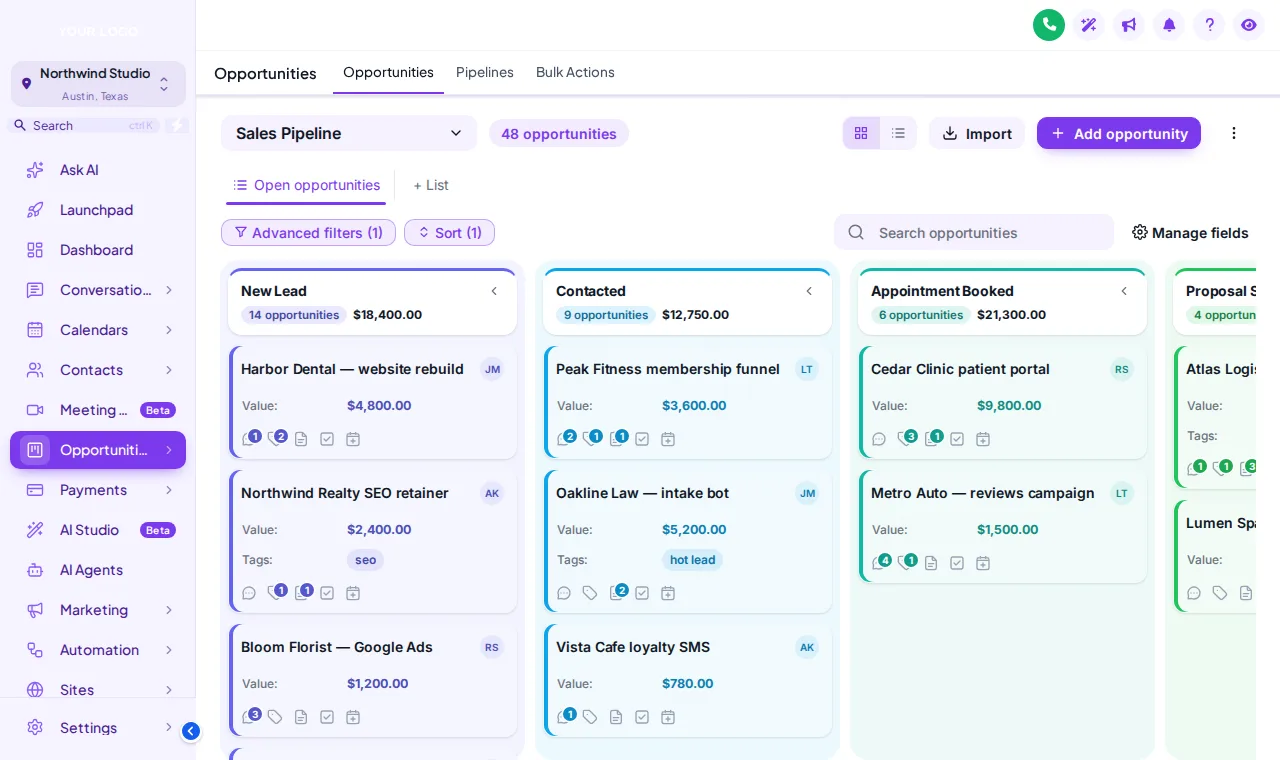This screenshot has height=760, width=1280.
Task: Open the megaphone announcements icon
Action: pyautogui.click(x=1129, y=25)
